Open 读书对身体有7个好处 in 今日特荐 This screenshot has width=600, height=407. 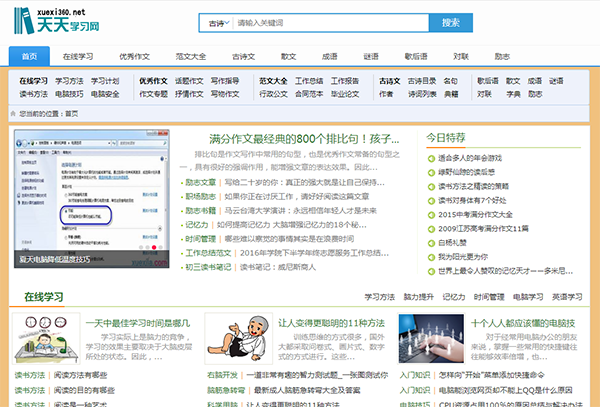[472, 201]
